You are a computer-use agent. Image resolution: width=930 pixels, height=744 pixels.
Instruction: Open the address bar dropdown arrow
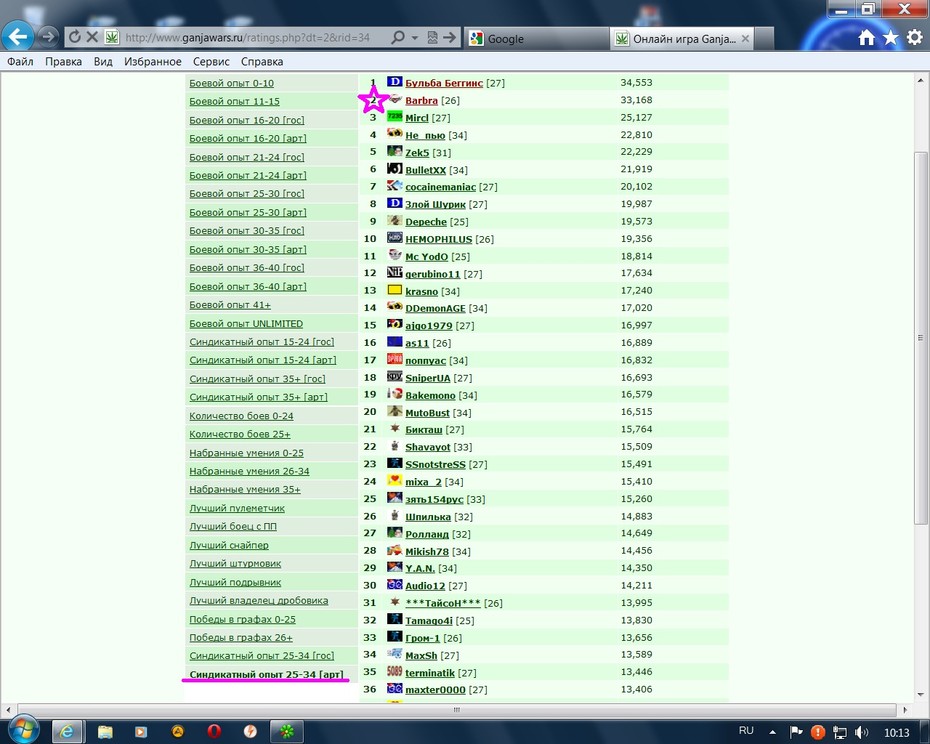(x=415, y=37)
